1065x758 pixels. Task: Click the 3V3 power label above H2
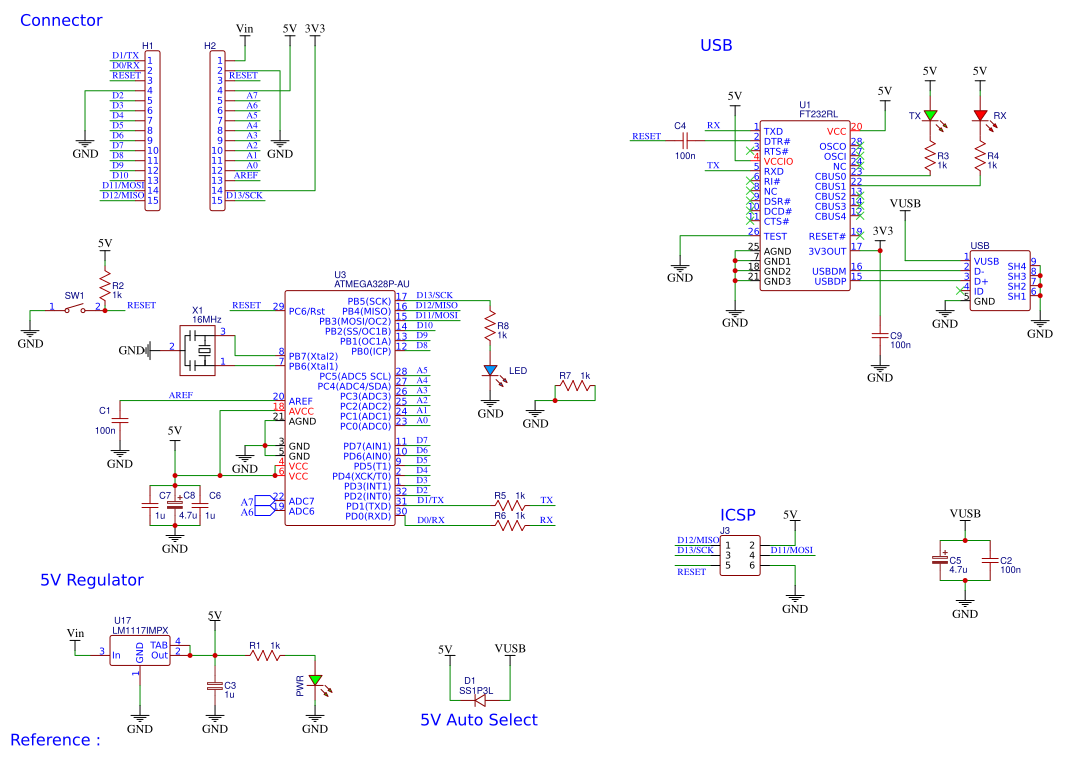click(x=314, y=29)
